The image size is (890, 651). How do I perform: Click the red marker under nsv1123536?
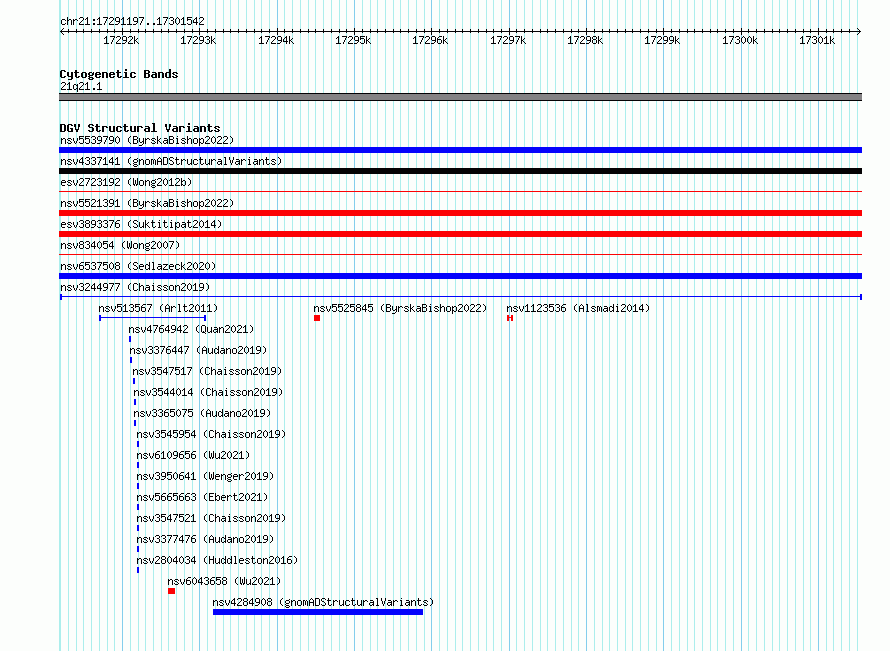pos(510,318)
